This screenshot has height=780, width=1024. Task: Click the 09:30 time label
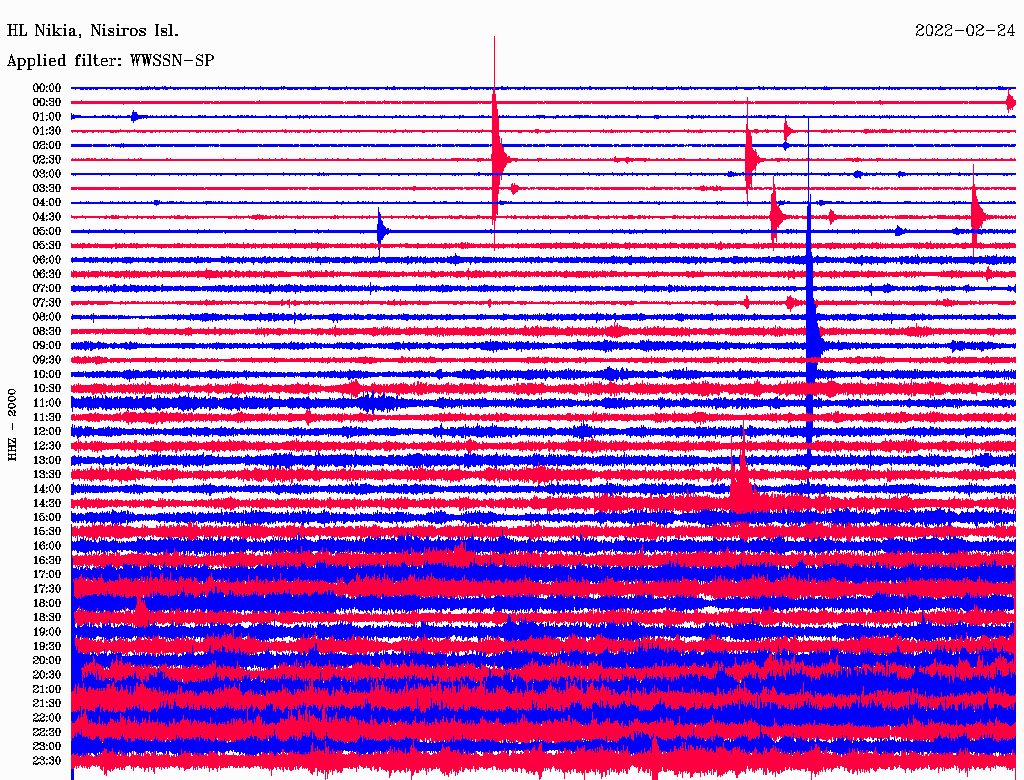[47, 360]
